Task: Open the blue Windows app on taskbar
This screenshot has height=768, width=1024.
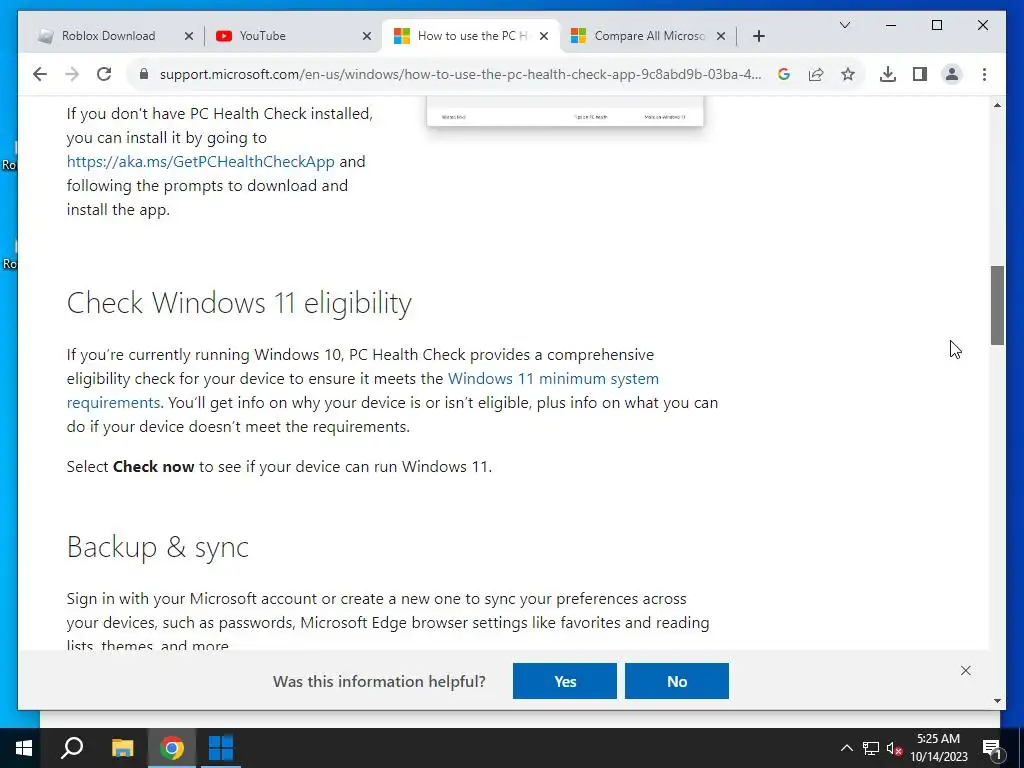Action: [x=221, y=748]
